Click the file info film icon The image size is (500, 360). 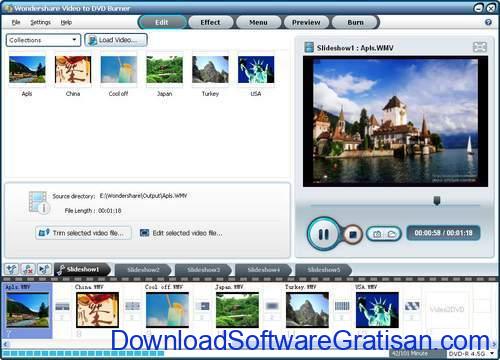tap(39, 202)
